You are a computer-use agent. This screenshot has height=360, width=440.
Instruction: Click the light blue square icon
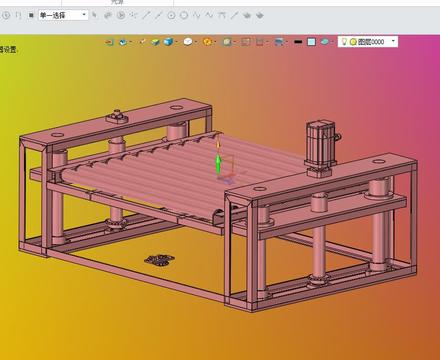pos(311,42)
